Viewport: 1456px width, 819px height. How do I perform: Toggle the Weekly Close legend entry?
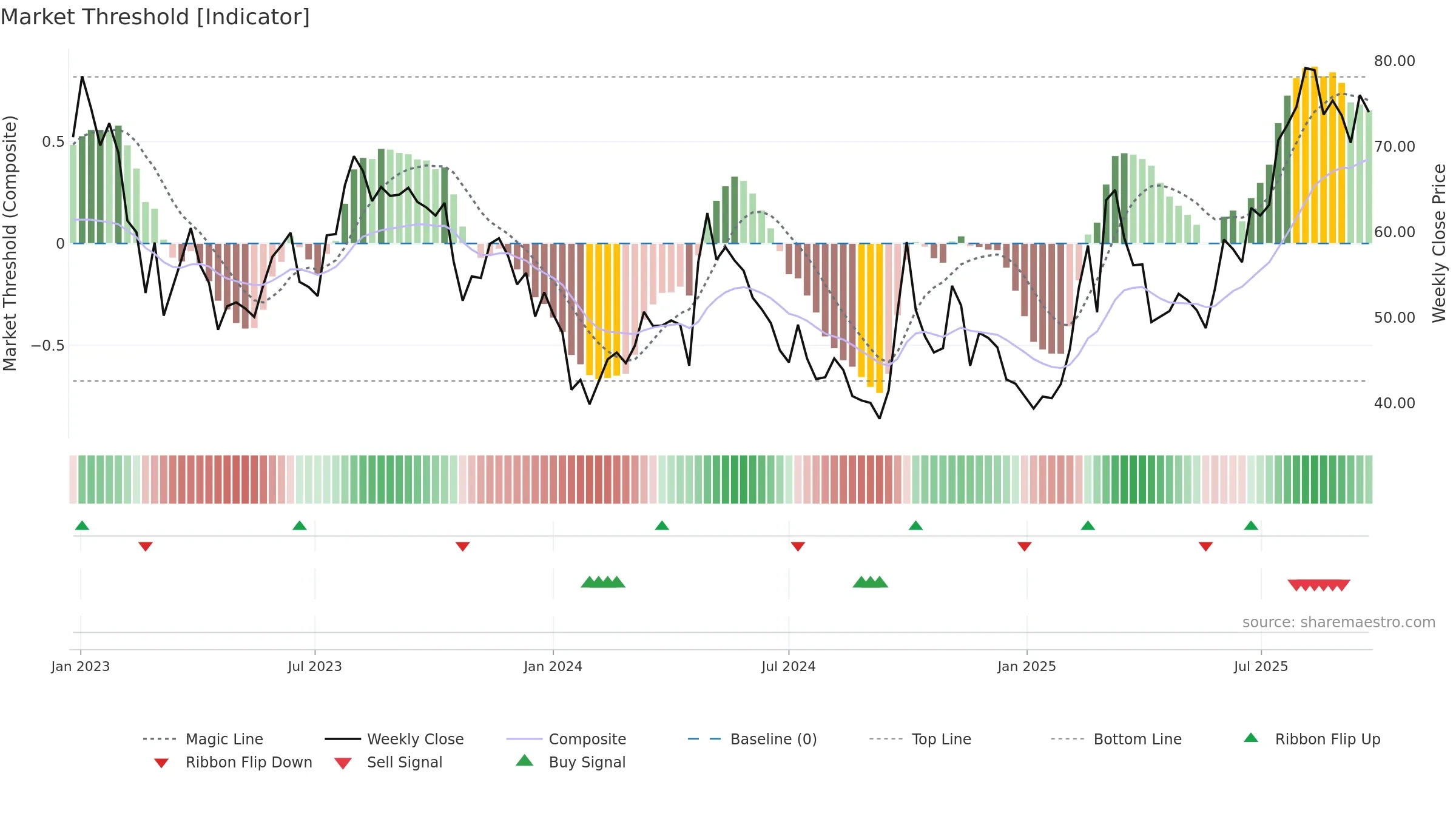point(394,739)
